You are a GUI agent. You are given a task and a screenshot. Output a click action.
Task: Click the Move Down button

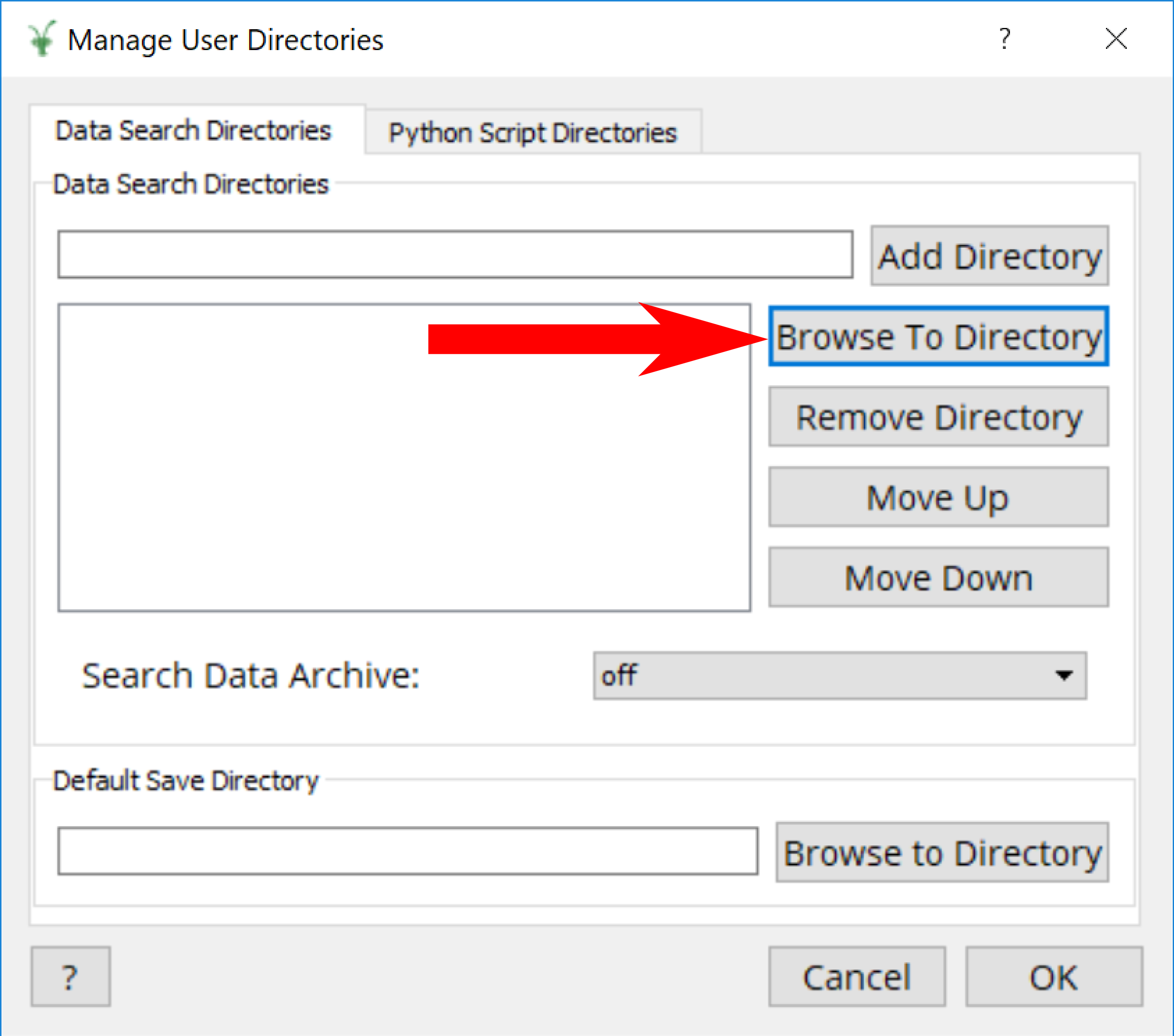click(938, 578)
